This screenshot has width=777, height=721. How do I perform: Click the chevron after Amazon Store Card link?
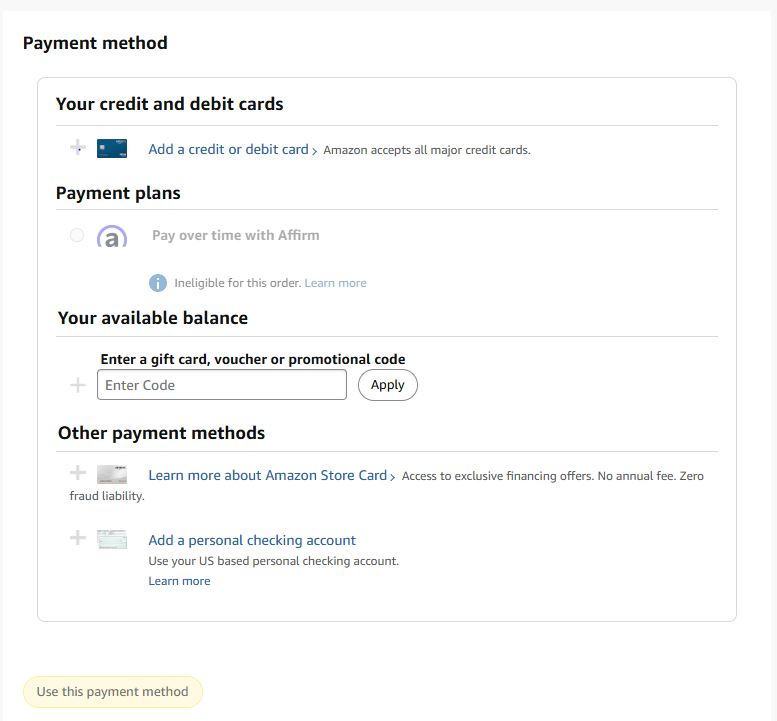pos(393,477)
